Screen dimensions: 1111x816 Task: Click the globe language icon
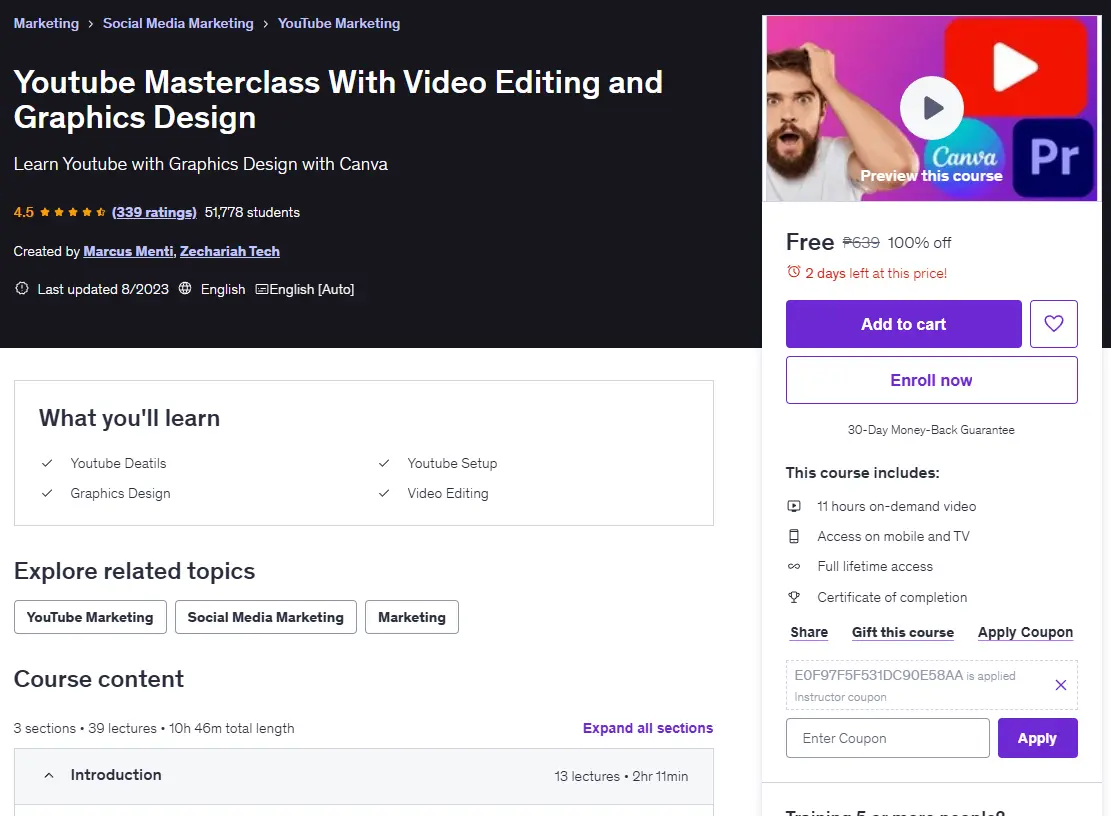pos(185,288)
